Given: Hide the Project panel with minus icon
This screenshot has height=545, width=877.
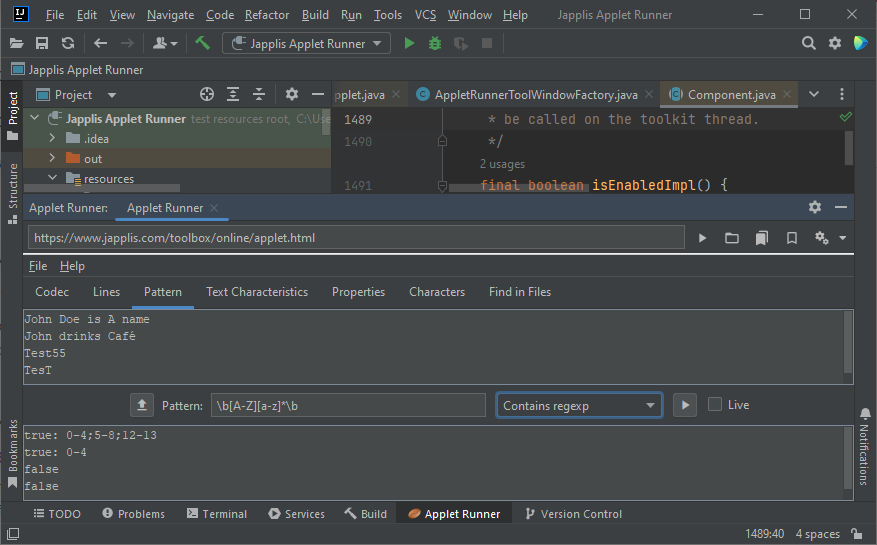Looking at the screenshot, I should [318, 95].
